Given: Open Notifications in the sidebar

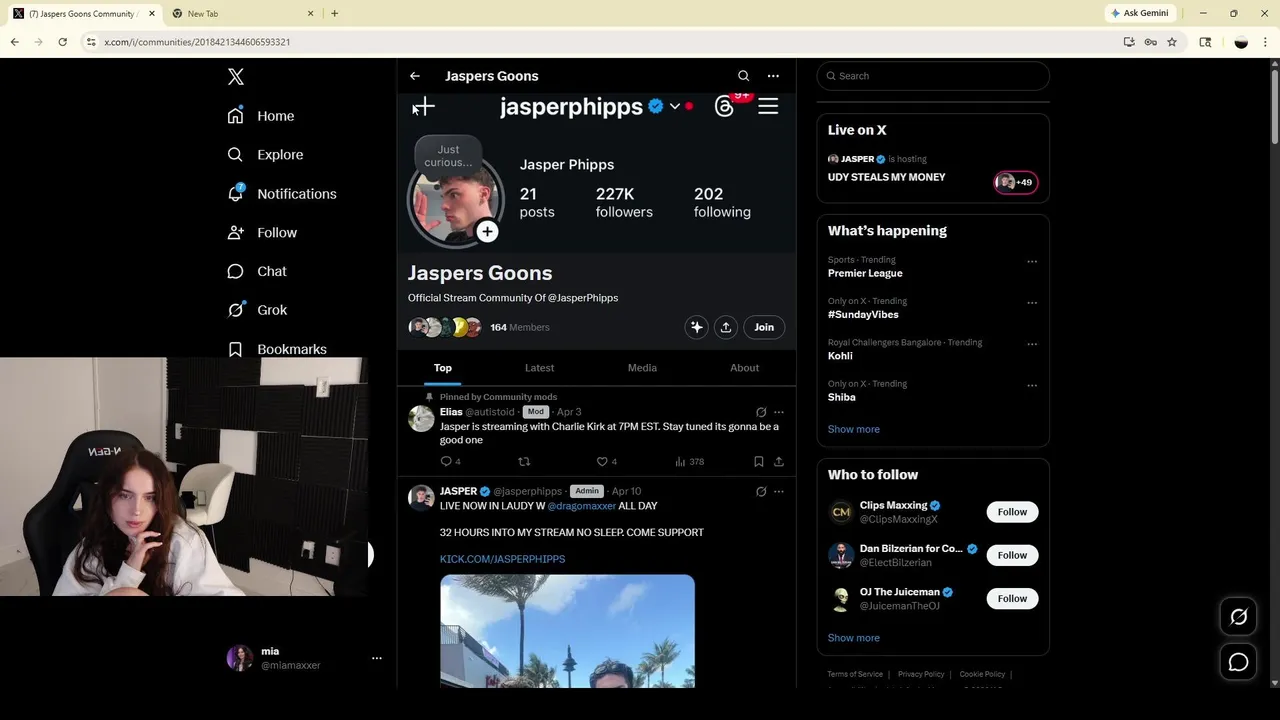Looking at the screenshot, I should coord(282,194).
